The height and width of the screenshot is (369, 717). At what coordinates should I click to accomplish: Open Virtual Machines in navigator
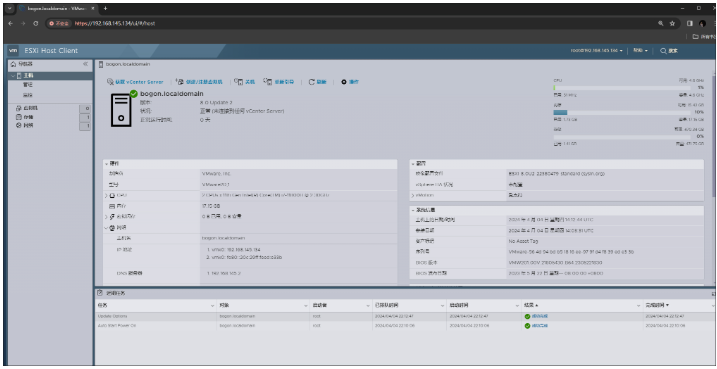(x=27, y=108)
